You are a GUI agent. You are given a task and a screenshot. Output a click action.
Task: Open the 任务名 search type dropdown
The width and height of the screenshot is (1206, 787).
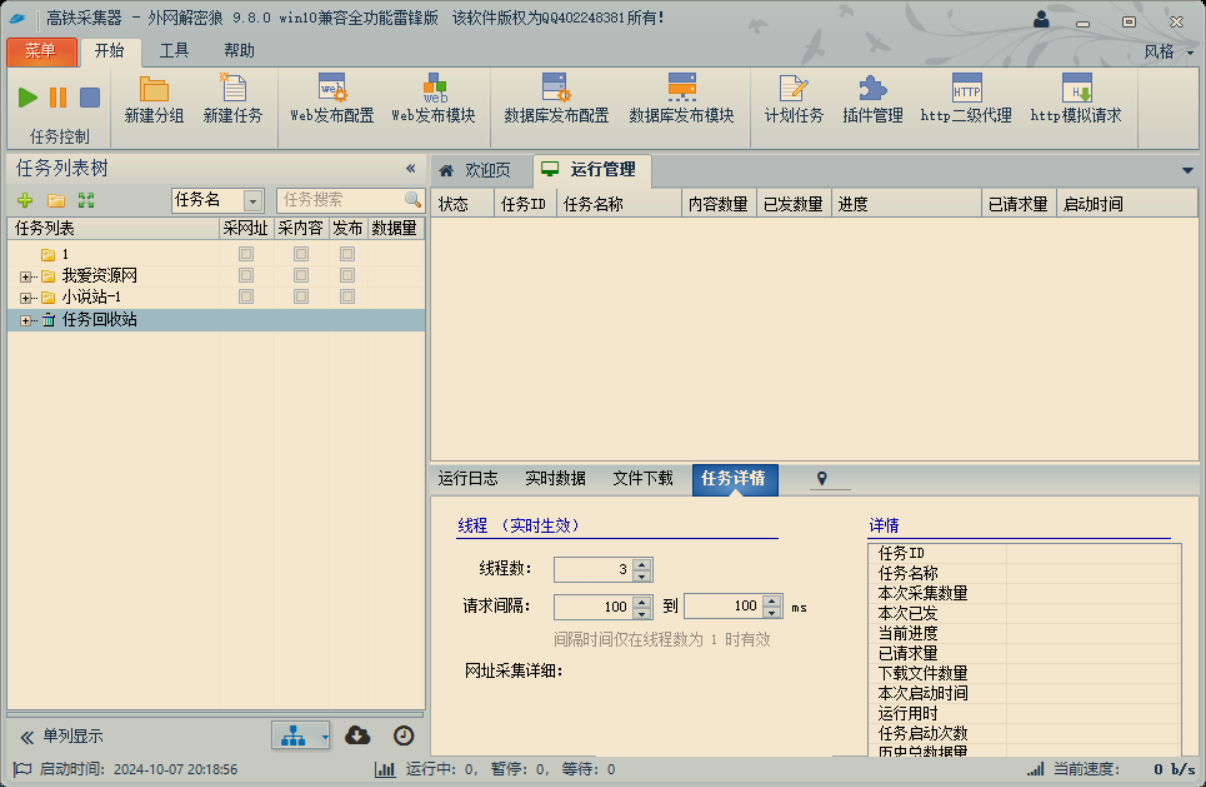pyautogui.click(x=253, y=201)
